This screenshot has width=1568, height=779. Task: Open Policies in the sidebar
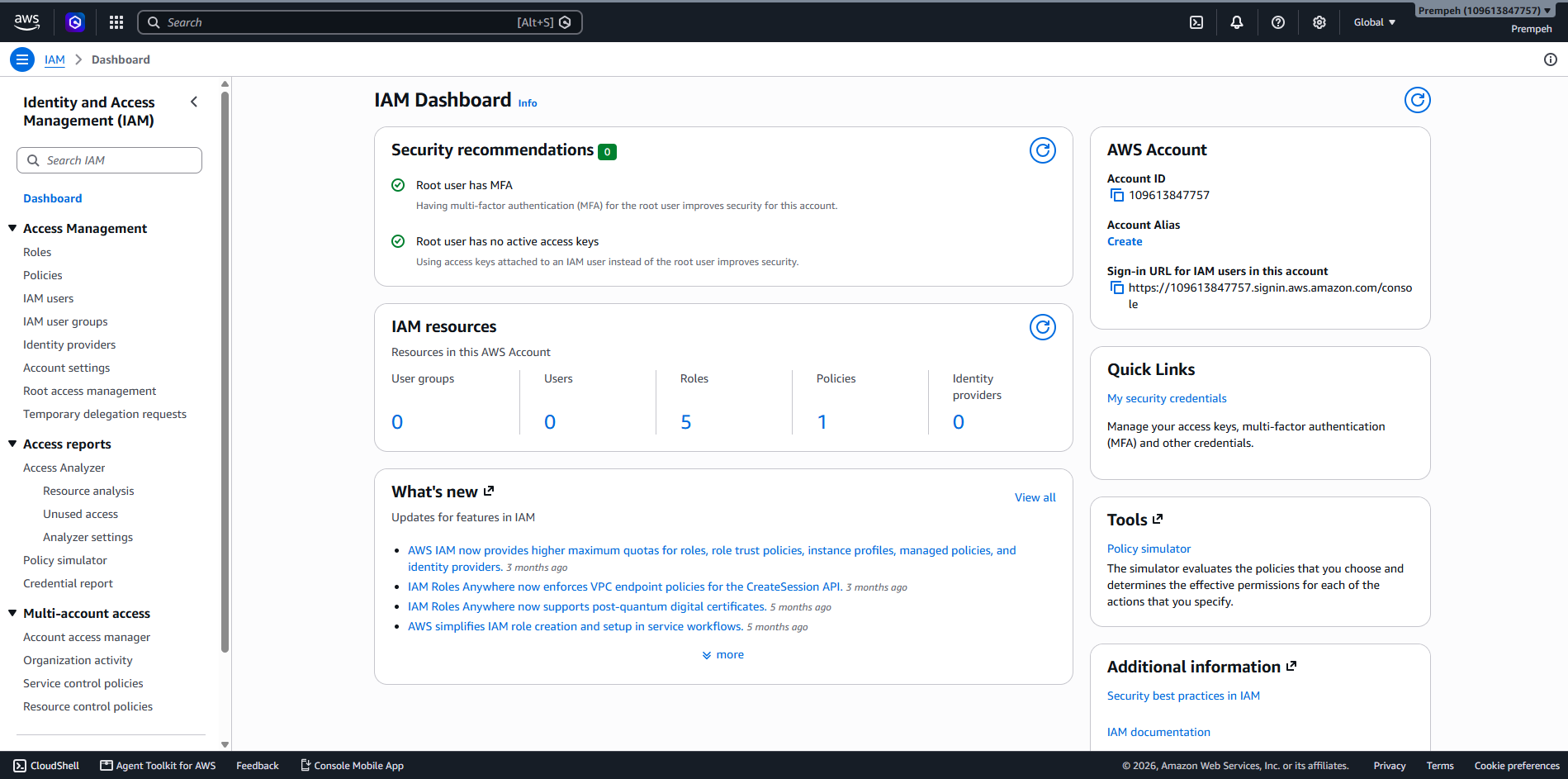point(43,275)
